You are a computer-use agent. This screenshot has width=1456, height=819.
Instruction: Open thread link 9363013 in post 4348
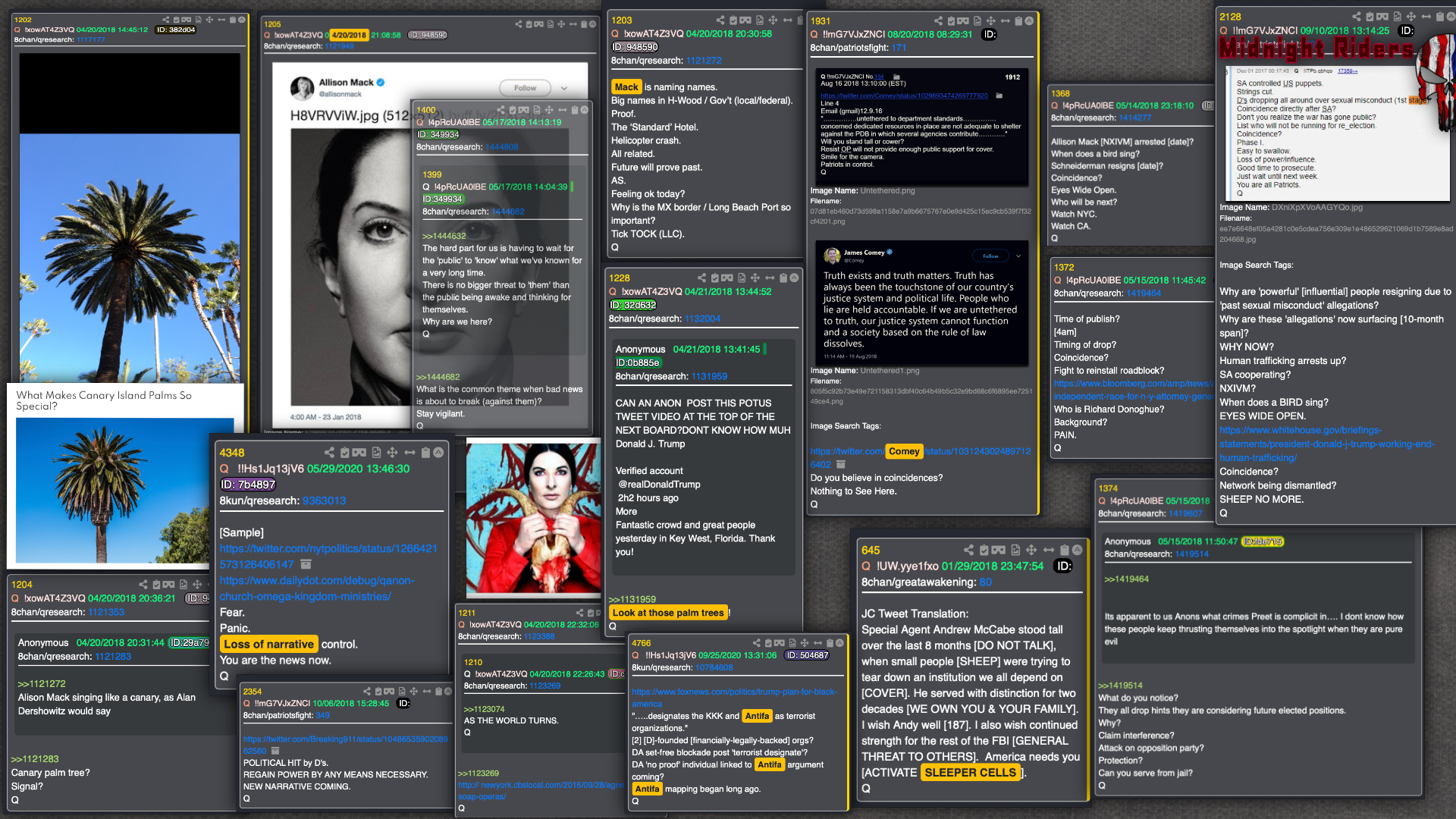click(324, 501)
